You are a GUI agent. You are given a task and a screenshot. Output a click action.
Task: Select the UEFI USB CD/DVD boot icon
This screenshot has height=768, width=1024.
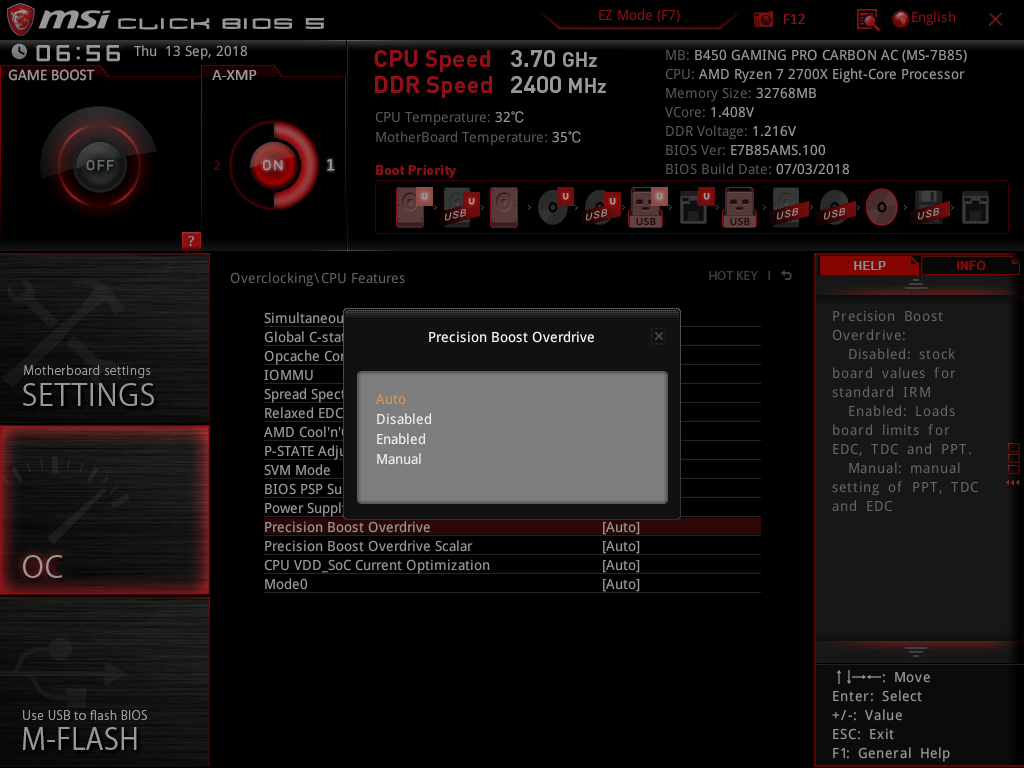click(601, 208)
